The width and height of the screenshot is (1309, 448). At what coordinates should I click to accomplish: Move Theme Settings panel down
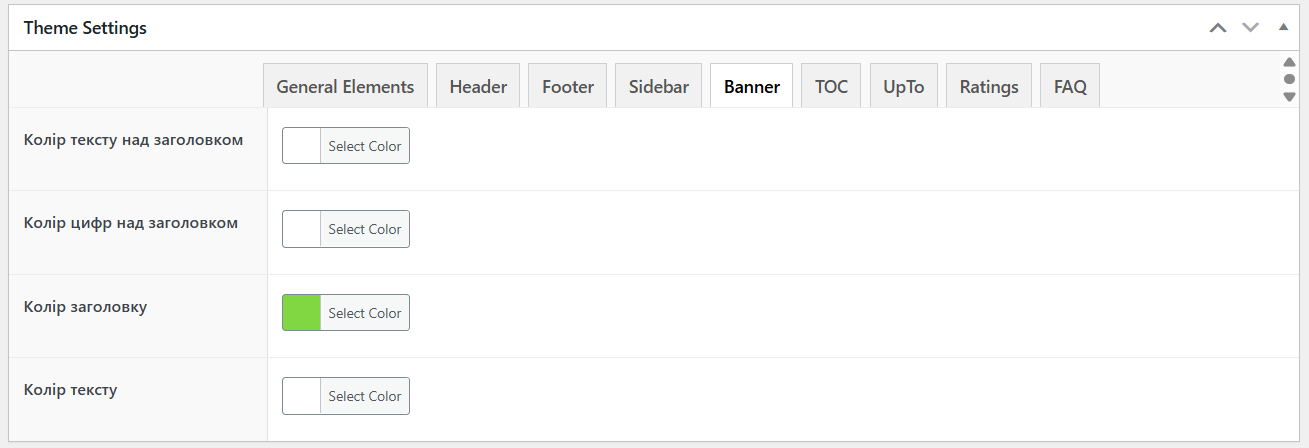[x=1250, y=28]
